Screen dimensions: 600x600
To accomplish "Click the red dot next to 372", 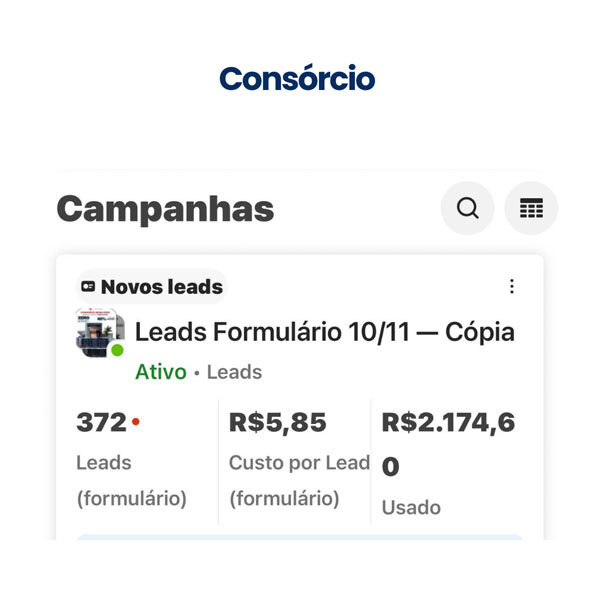I will [x=136, y=422].
